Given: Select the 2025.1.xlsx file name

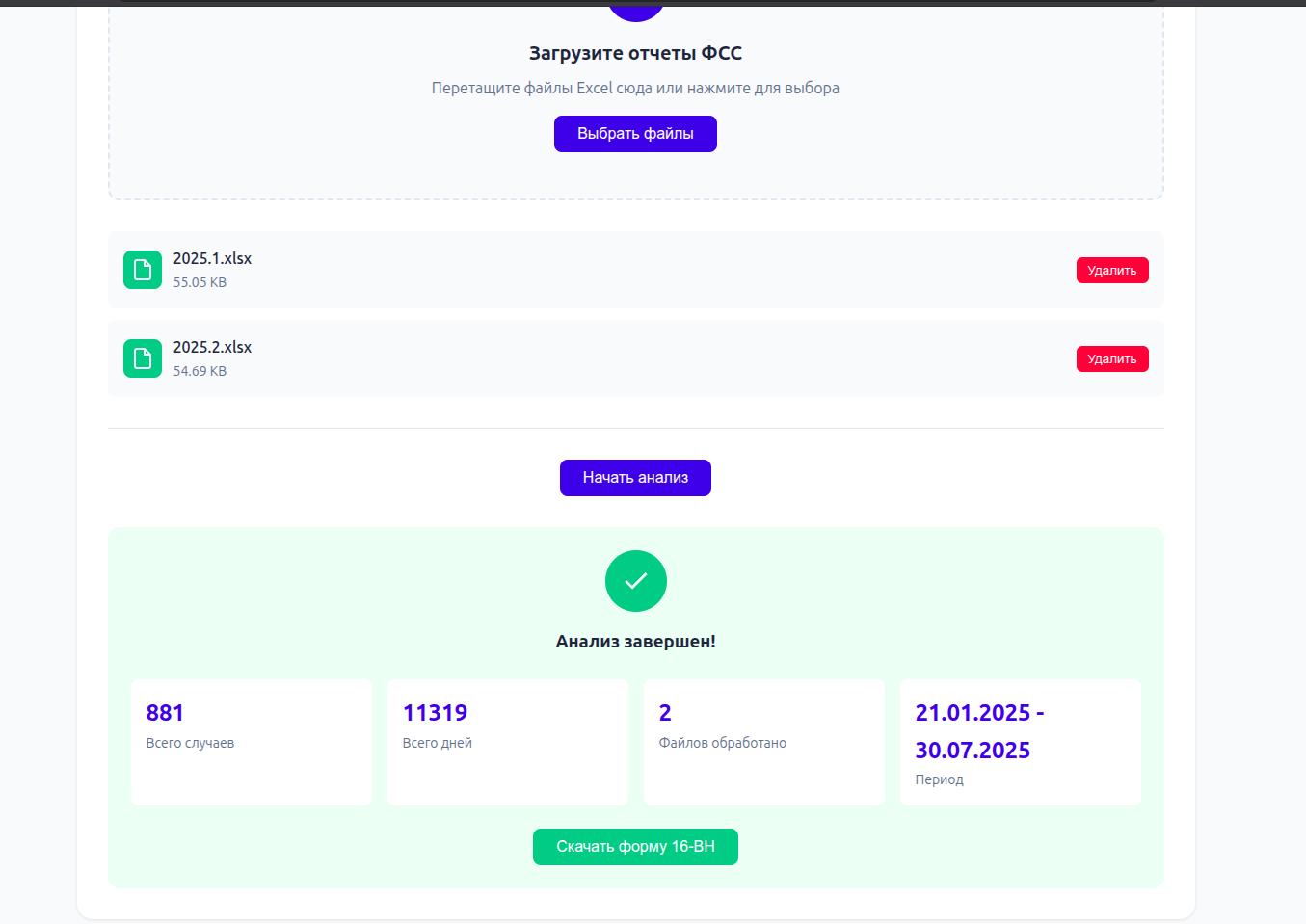Looking at the screenshot, I should coord(212,258).
